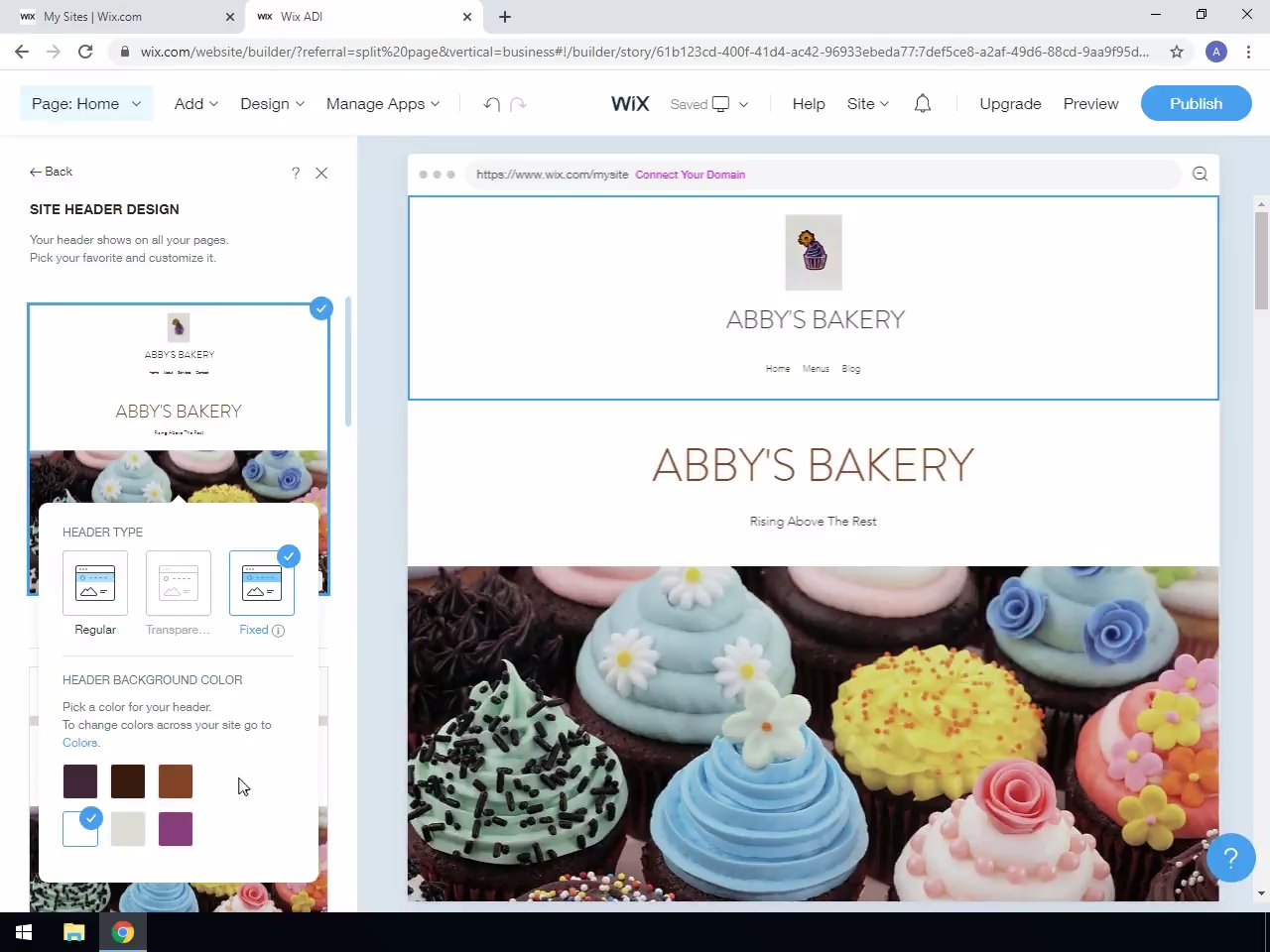Open the Windows Start menu

[x=24, y=932]
